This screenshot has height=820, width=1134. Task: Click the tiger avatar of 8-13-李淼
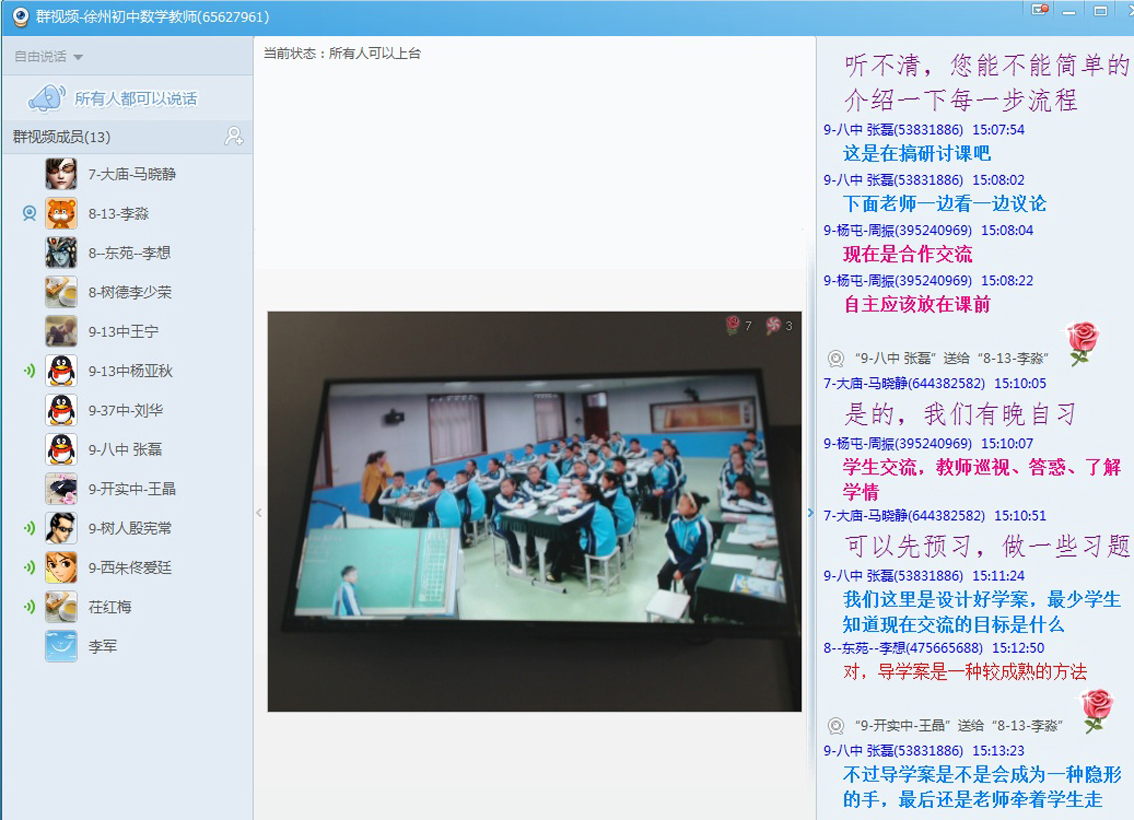tap(61, 213)
